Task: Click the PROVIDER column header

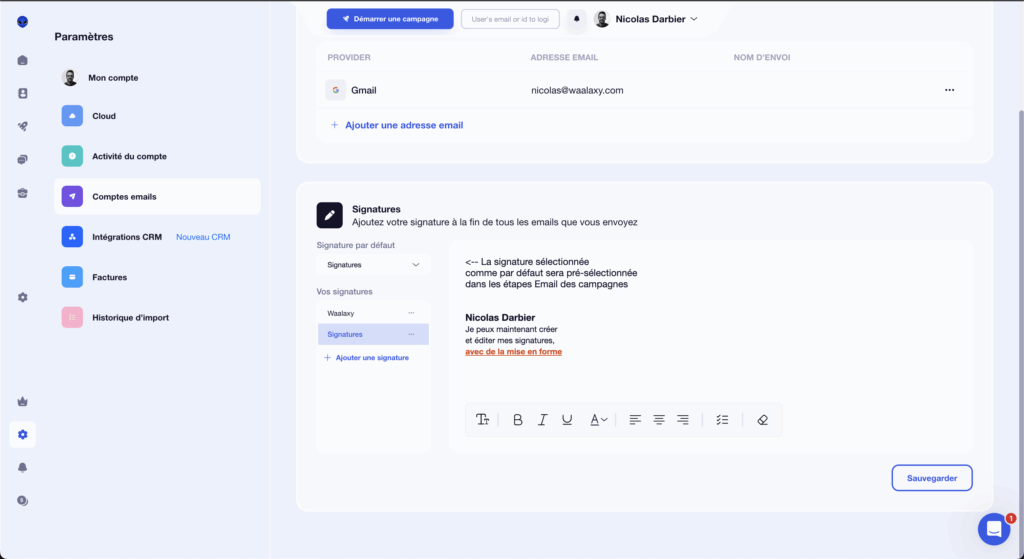Action: click(x=349, y=57)
